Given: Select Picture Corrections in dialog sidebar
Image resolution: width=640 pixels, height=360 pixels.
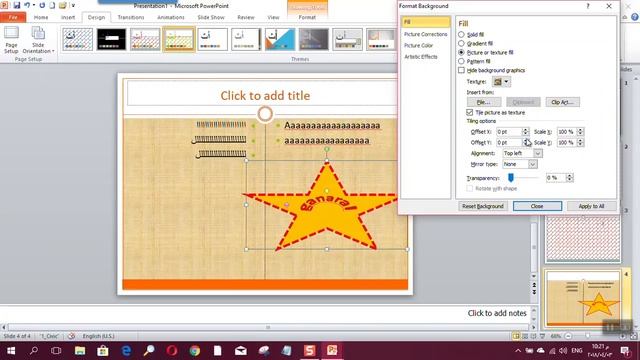Looking at the screenshot, I should (426, 34).
